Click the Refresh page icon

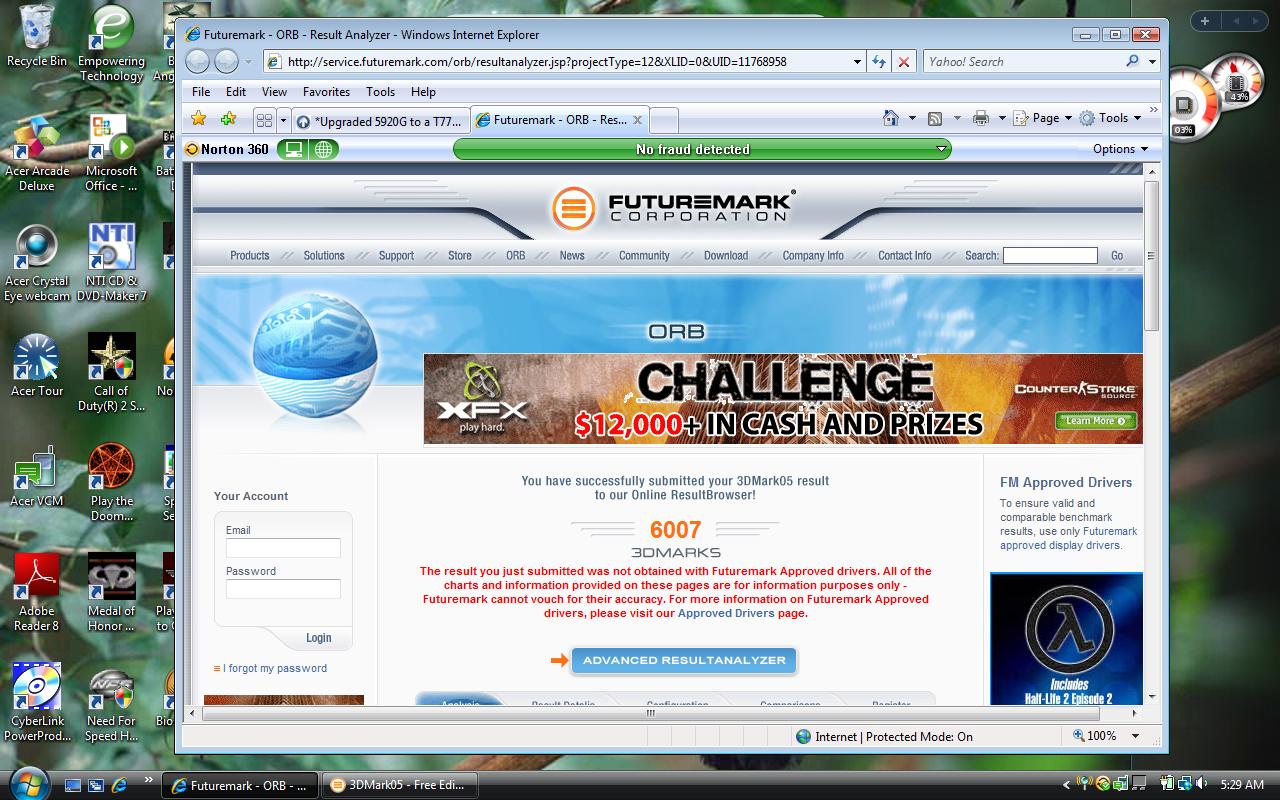coord(879,61)
